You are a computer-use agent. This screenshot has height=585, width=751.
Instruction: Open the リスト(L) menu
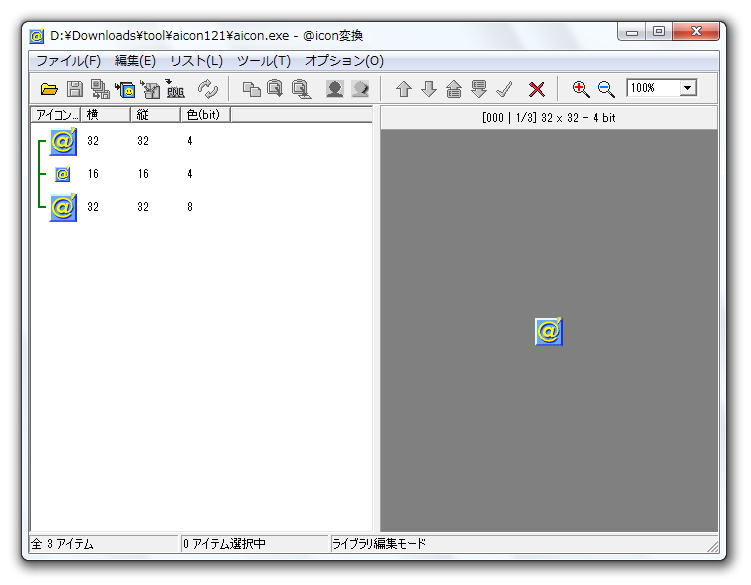pos(196,61)
